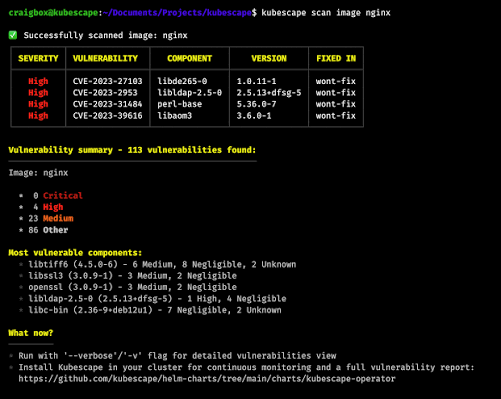Screen dimensions: 501x399
Task: Click version 5.36.0-7 cell
Action: [x=256, y=104]
